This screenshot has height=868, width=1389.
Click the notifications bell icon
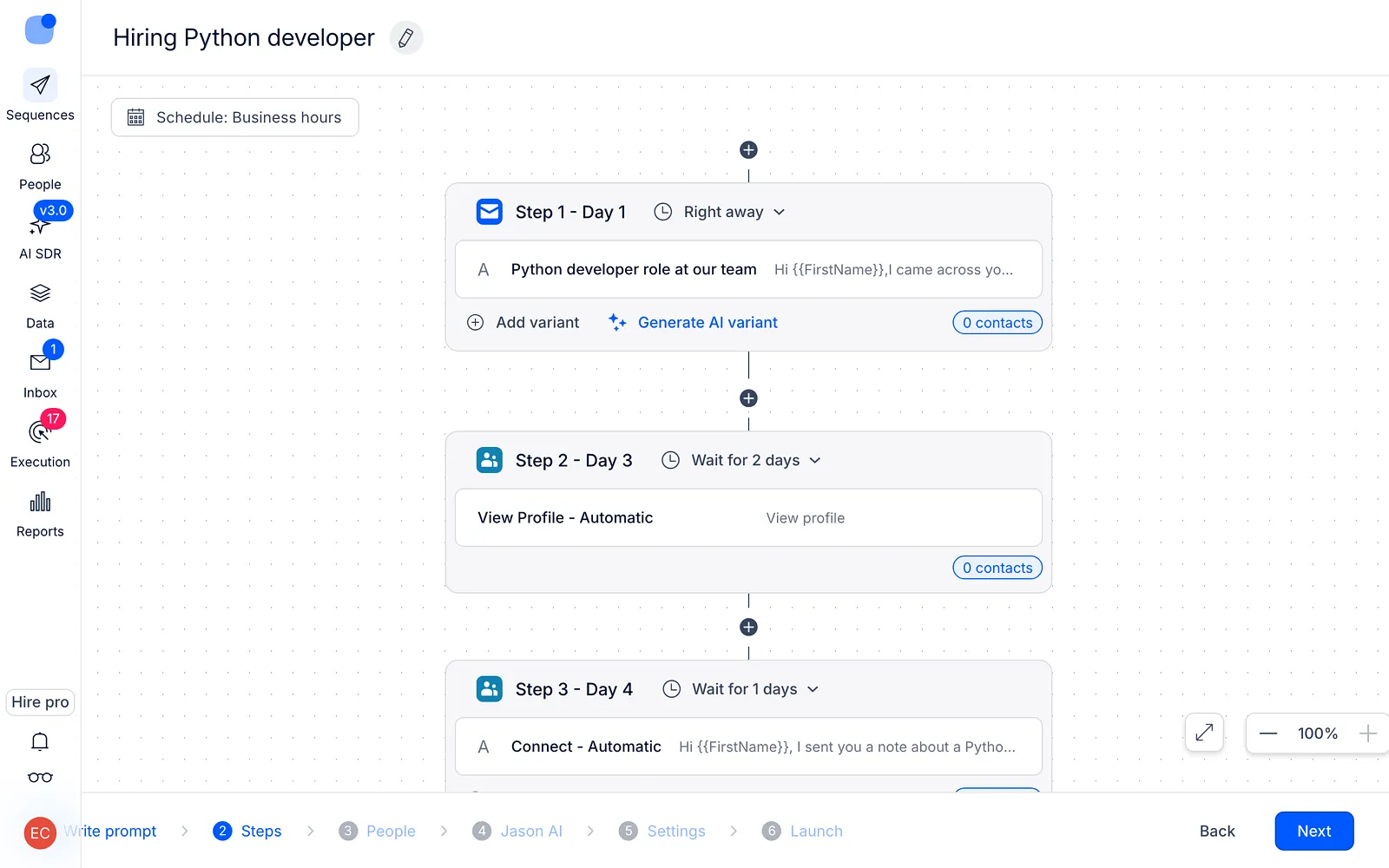(40, 741)
